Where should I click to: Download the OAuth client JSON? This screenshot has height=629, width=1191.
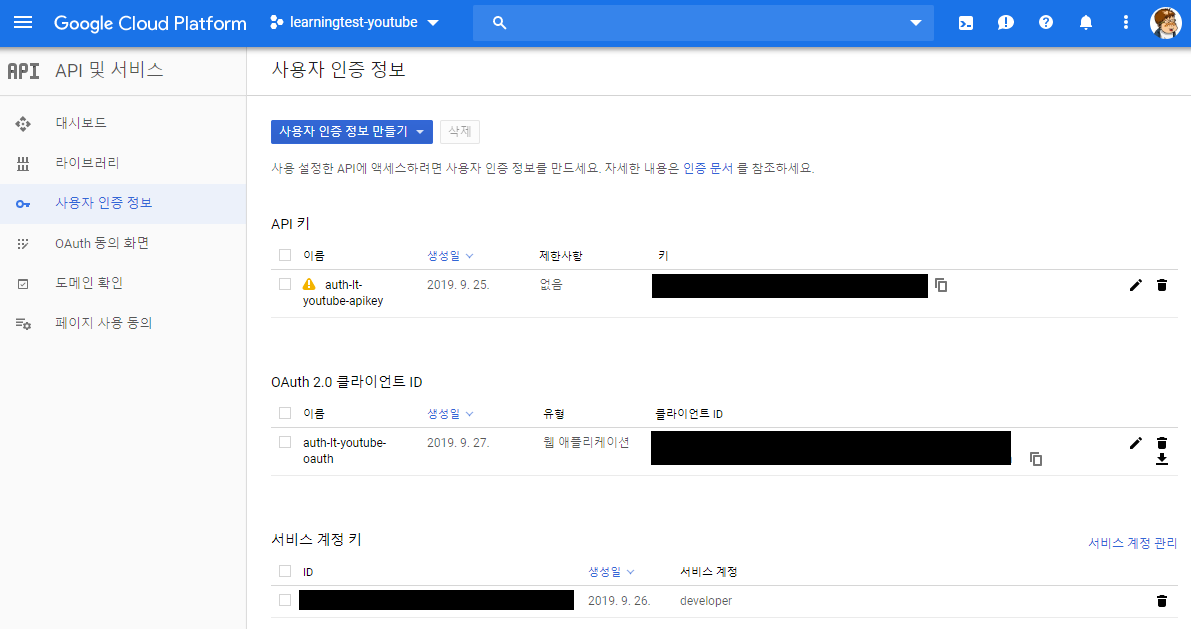tap(1161, 460)
